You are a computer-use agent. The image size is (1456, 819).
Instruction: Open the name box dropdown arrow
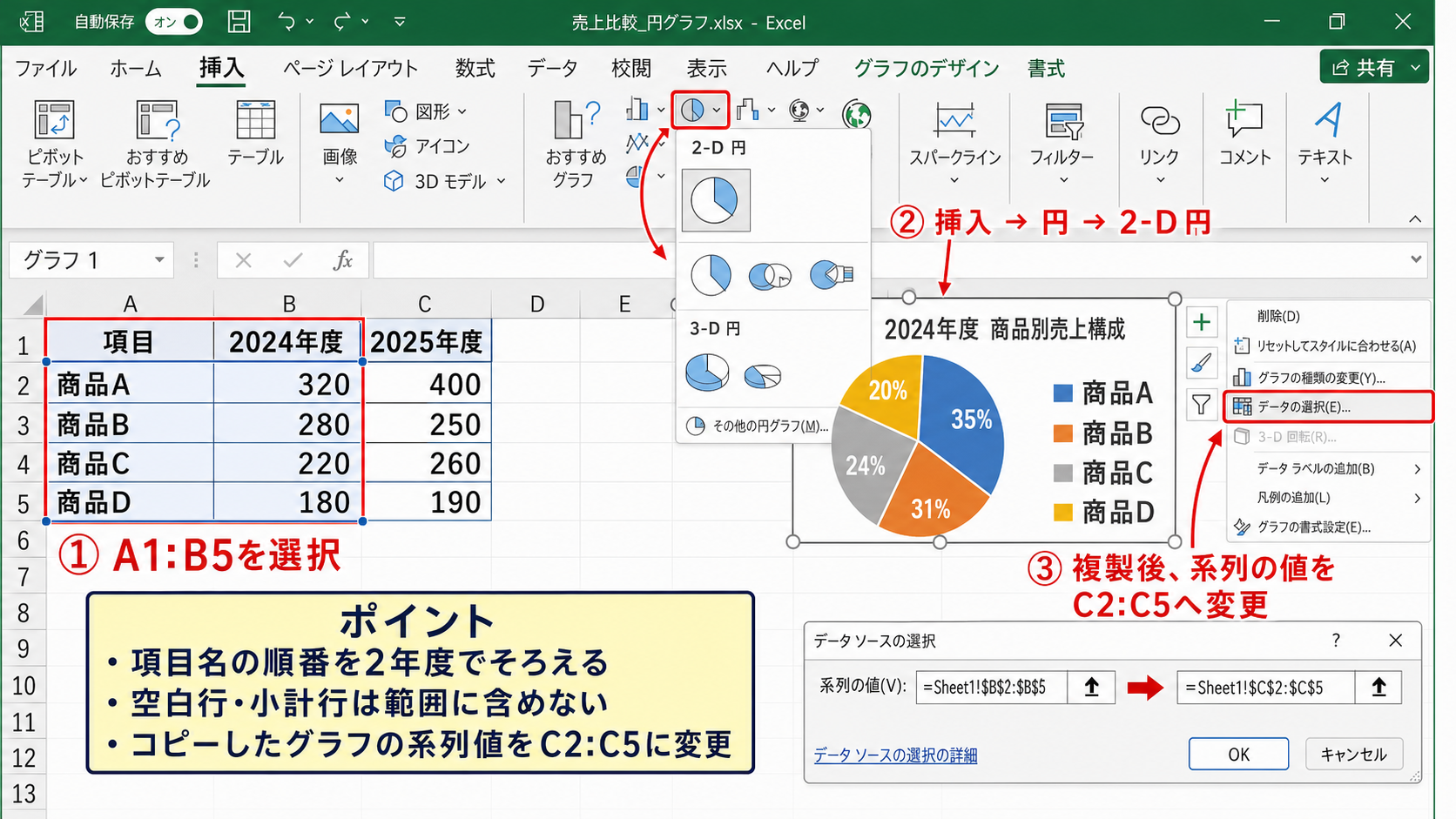coord(159,259)
